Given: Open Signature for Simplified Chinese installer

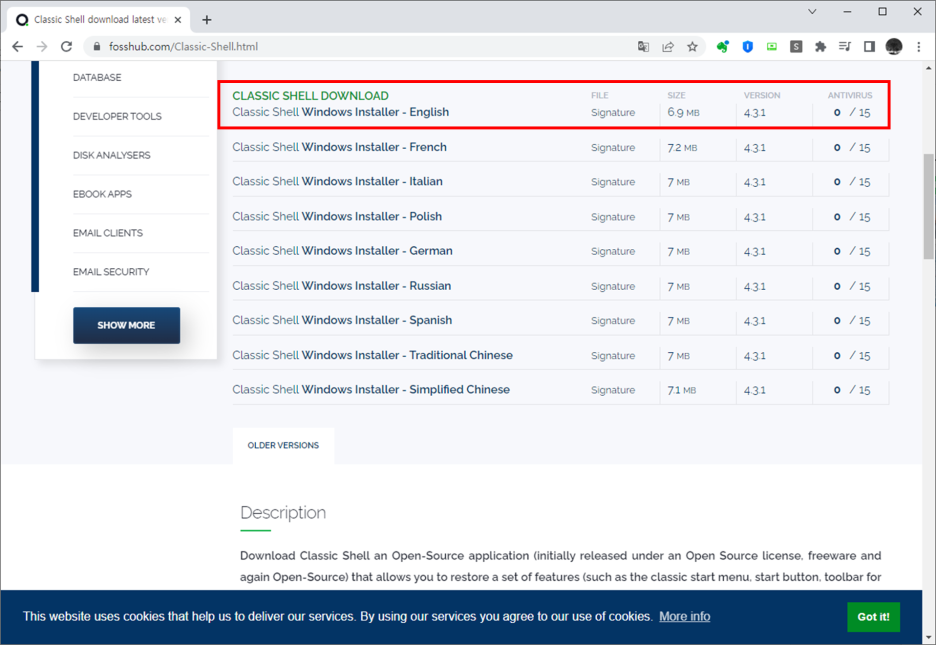Looking at the screenshot, I should pos(613,390).
